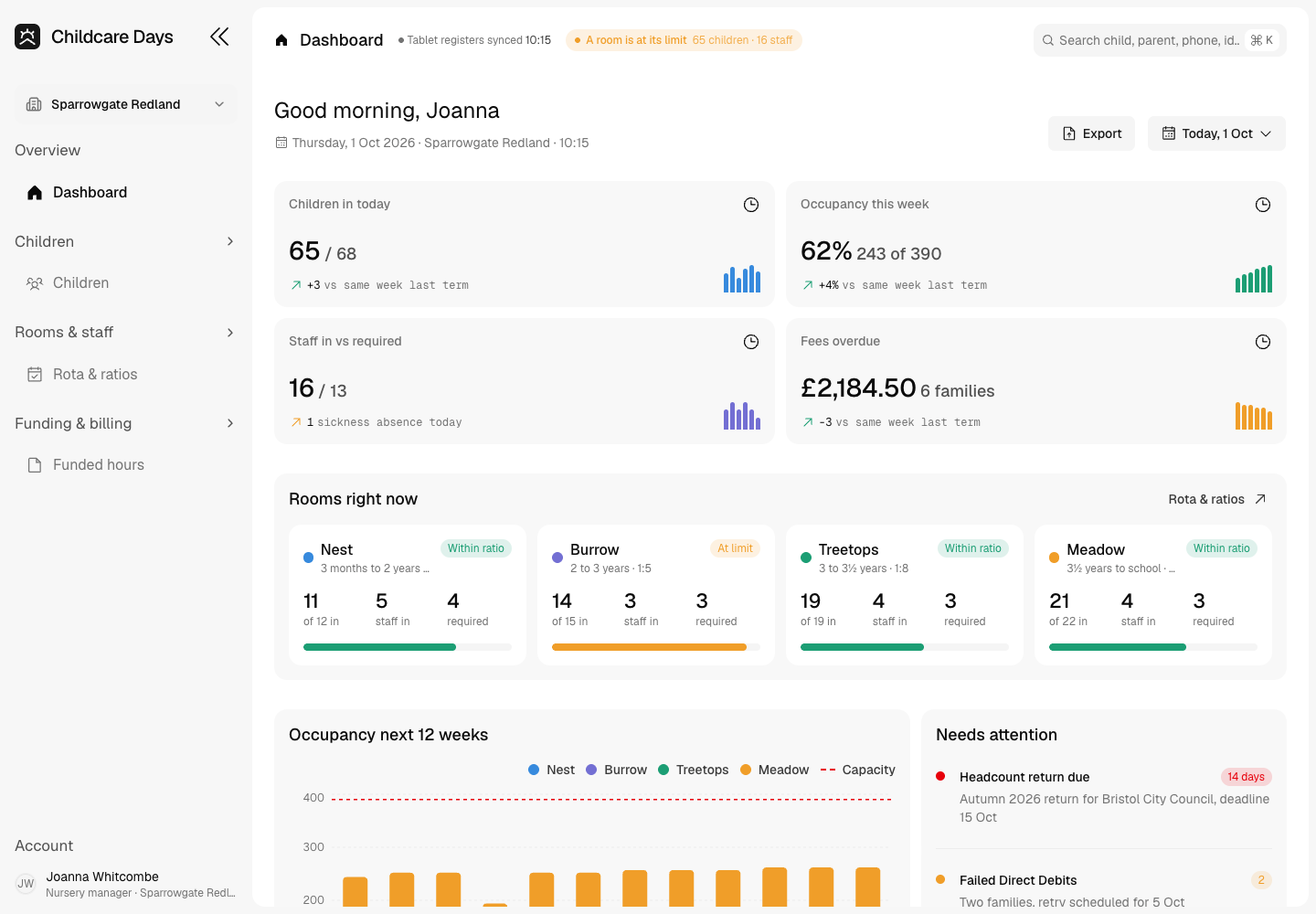Click the Meadow orange status dot
The width and height of the screenshot is (1316, 914).
pyautogui.click(x=1055, y=558)
